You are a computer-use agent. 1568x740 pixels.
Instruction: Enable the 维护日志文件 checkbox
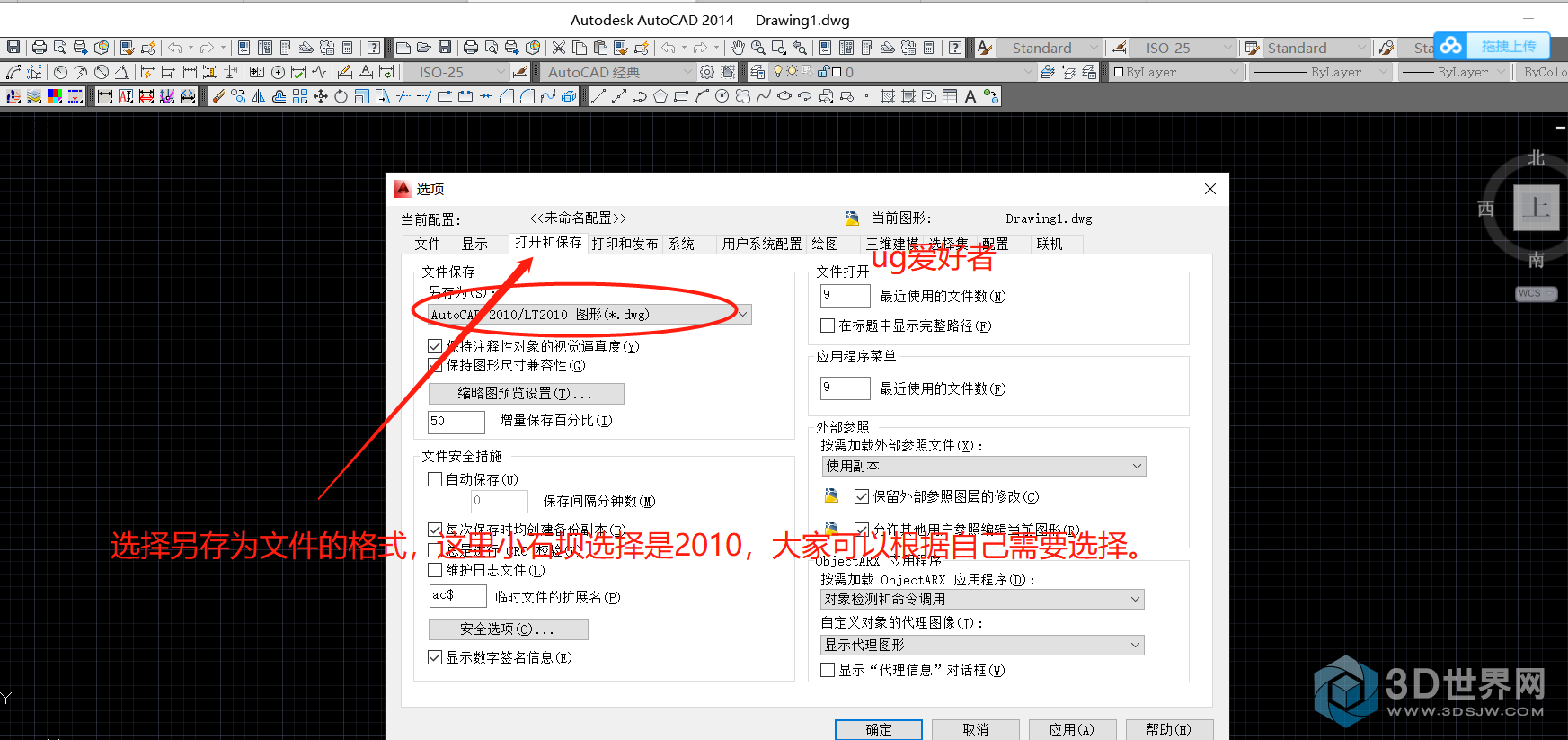(x=435, y=570)
